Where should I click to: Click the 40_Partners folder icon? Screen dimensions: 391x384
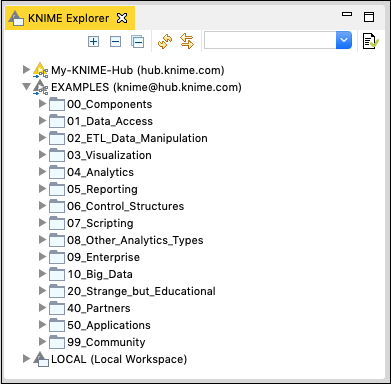[x=57, y=308]
